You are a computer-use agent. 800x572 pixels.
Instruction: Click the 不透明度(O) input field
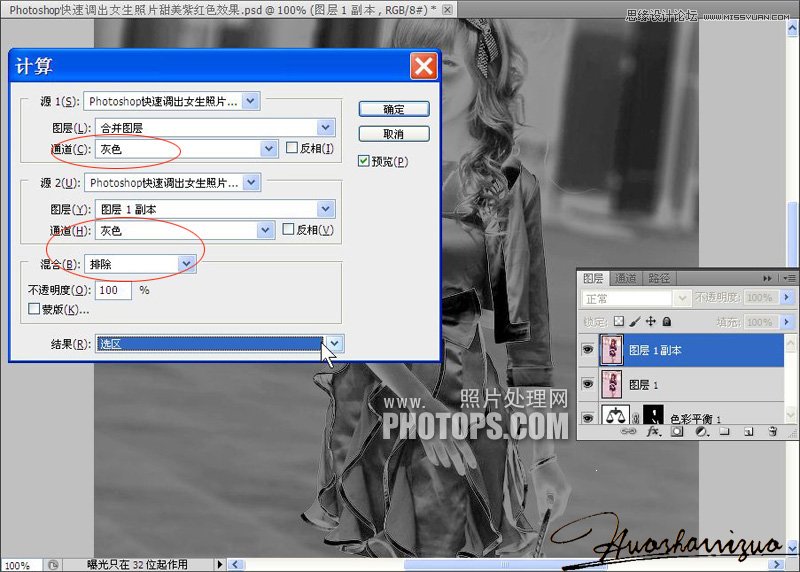pos(113,290)
